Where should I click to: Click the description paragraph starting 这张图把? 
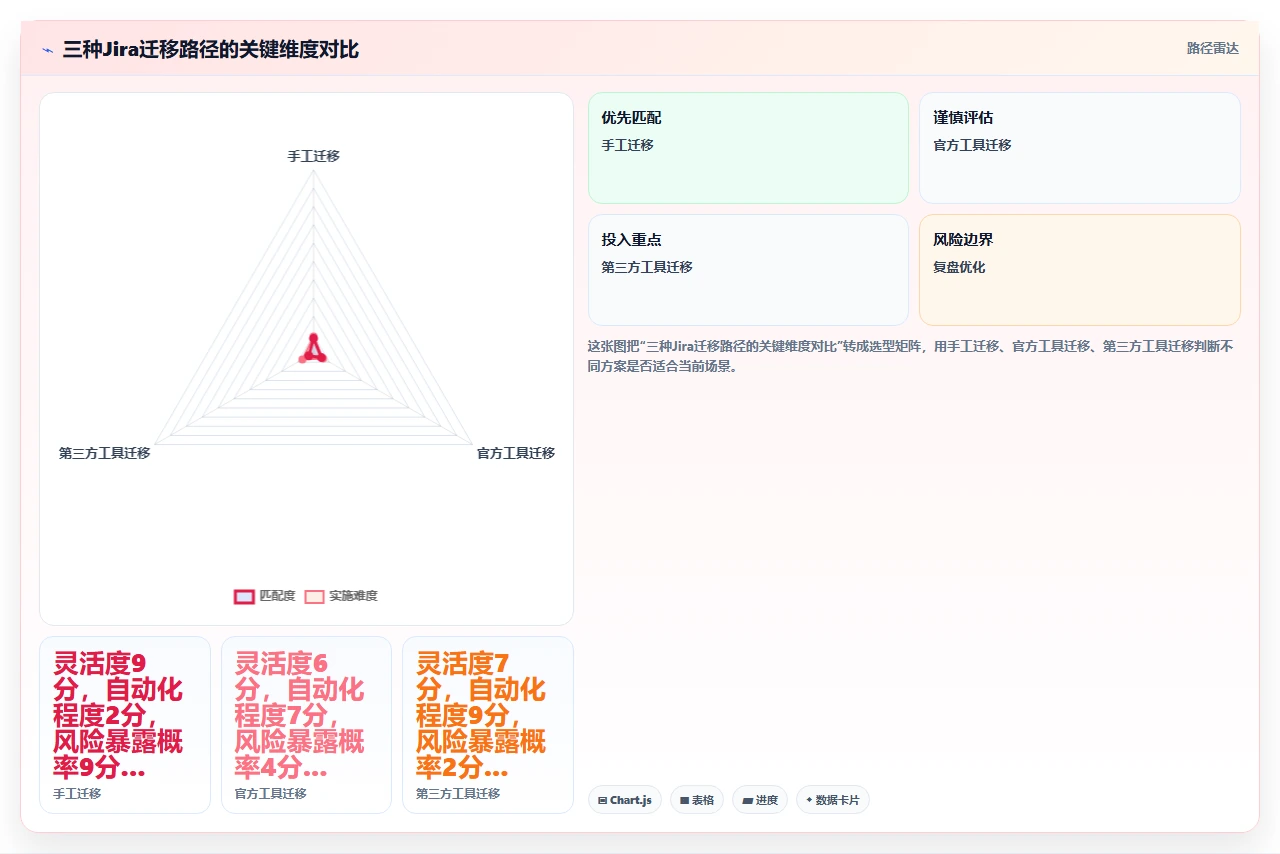click(x=911, y=356)
